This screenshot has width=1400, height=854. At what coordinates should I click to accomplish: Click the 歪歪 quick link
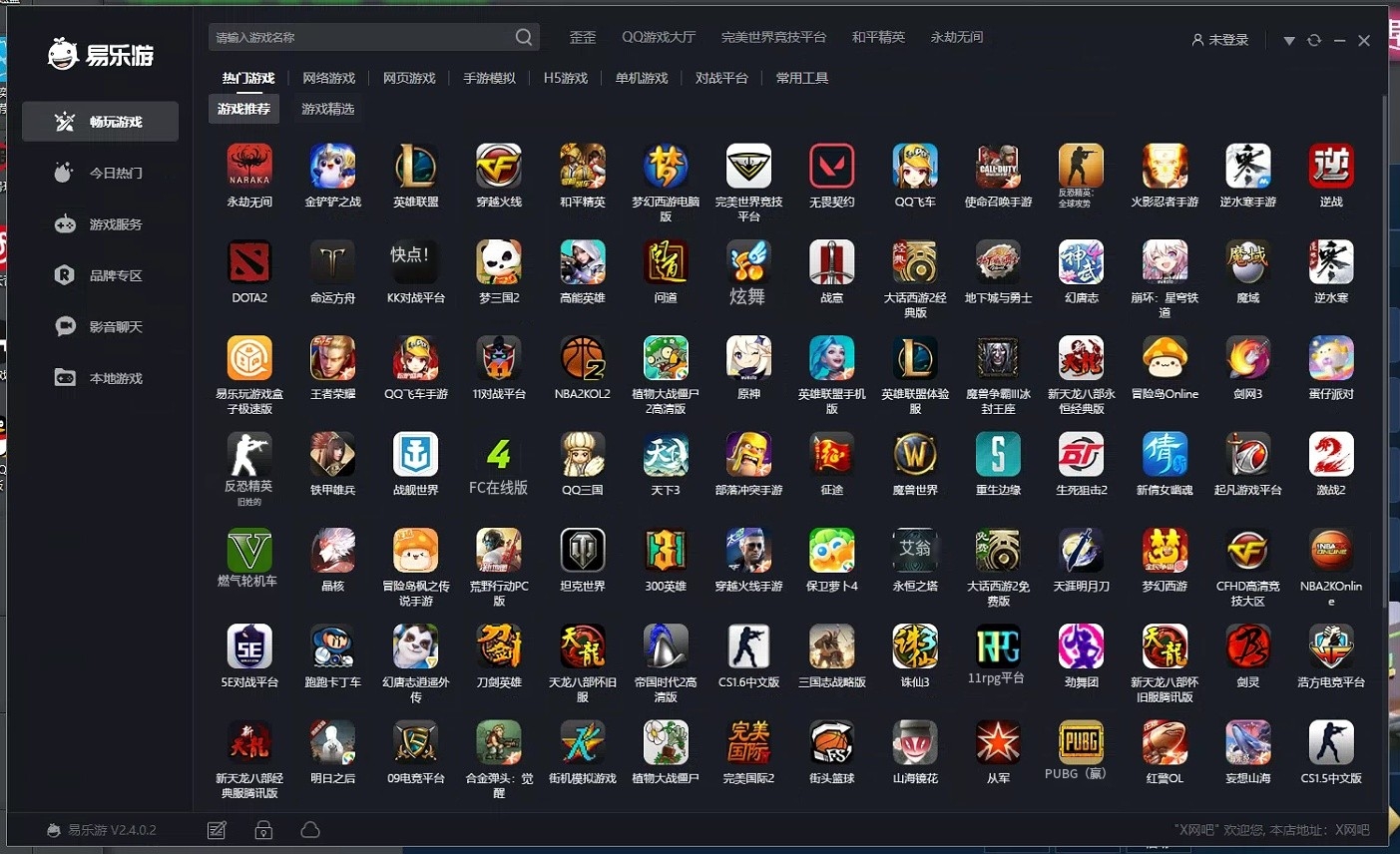583,37
